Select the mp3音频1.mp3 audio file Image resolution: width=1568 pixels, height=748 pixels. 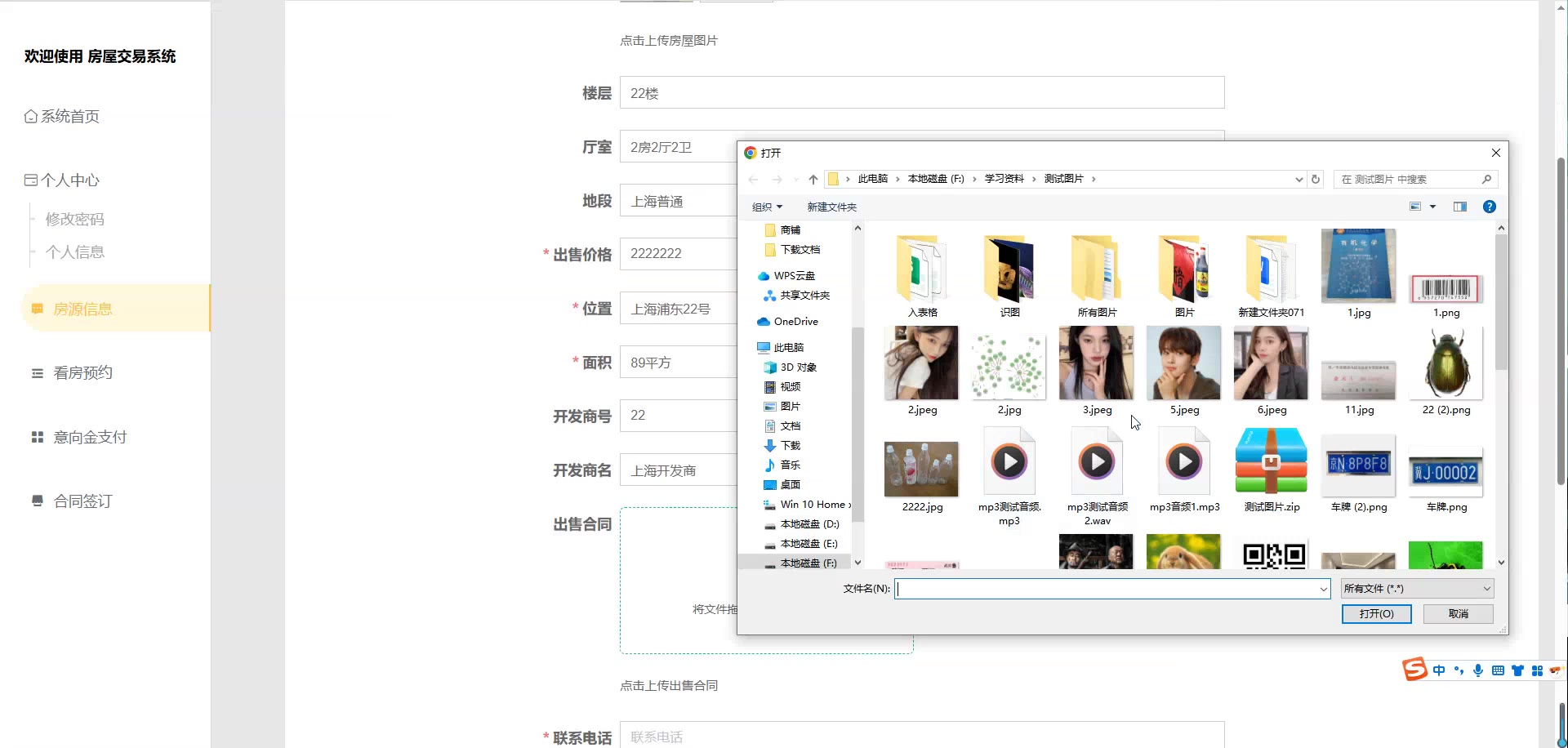[1183, 464]
